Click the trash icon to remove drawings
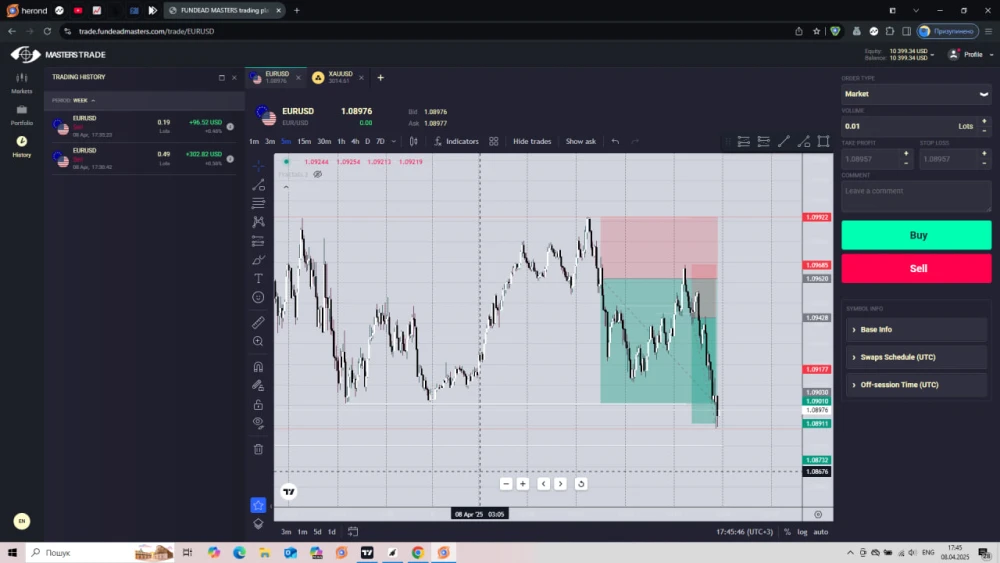Image resolution: width=1000 pixels, height=563 pixels. click(x=258, y=449)
